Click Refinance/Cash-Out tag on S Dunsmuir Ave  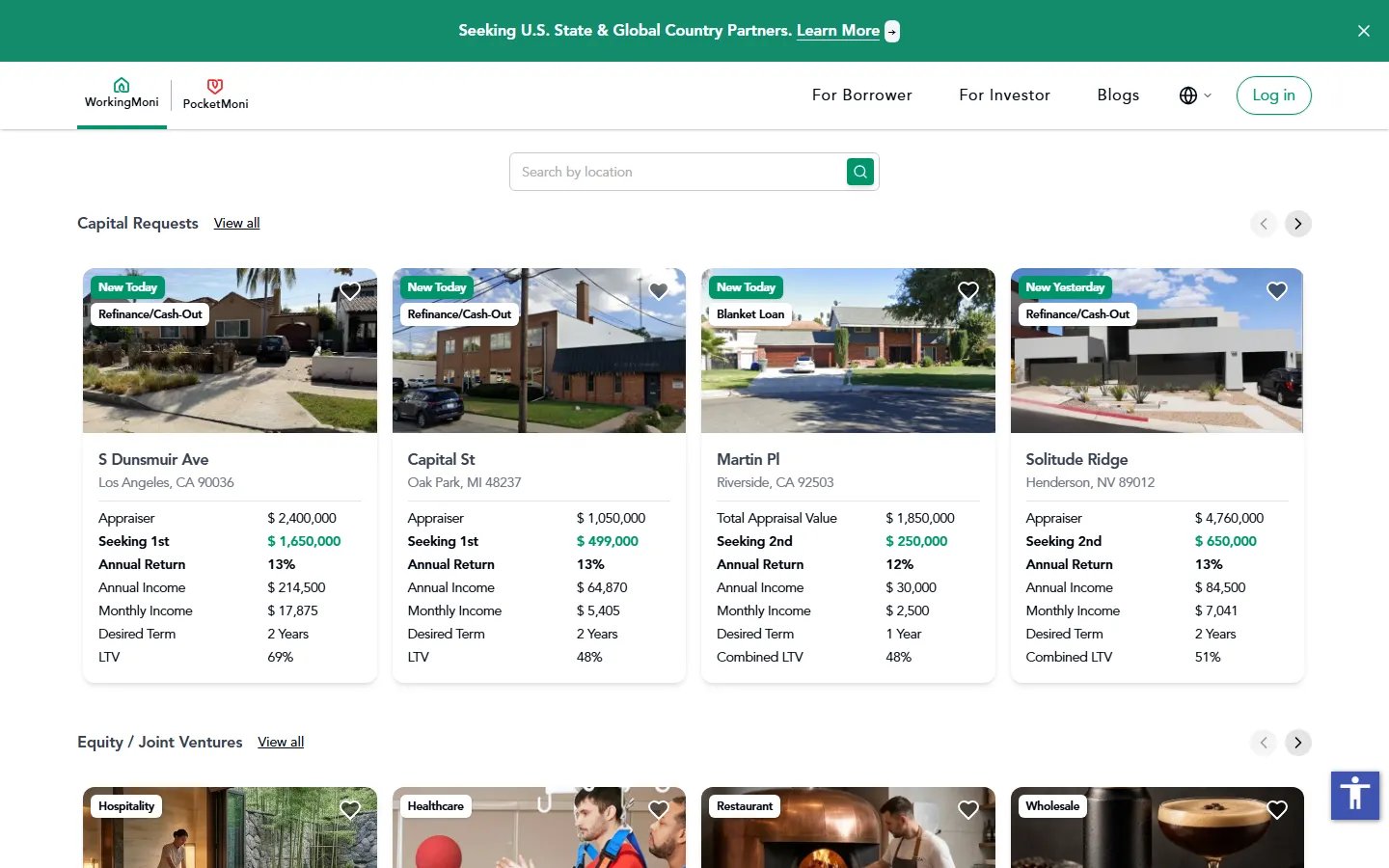(150, 314)
